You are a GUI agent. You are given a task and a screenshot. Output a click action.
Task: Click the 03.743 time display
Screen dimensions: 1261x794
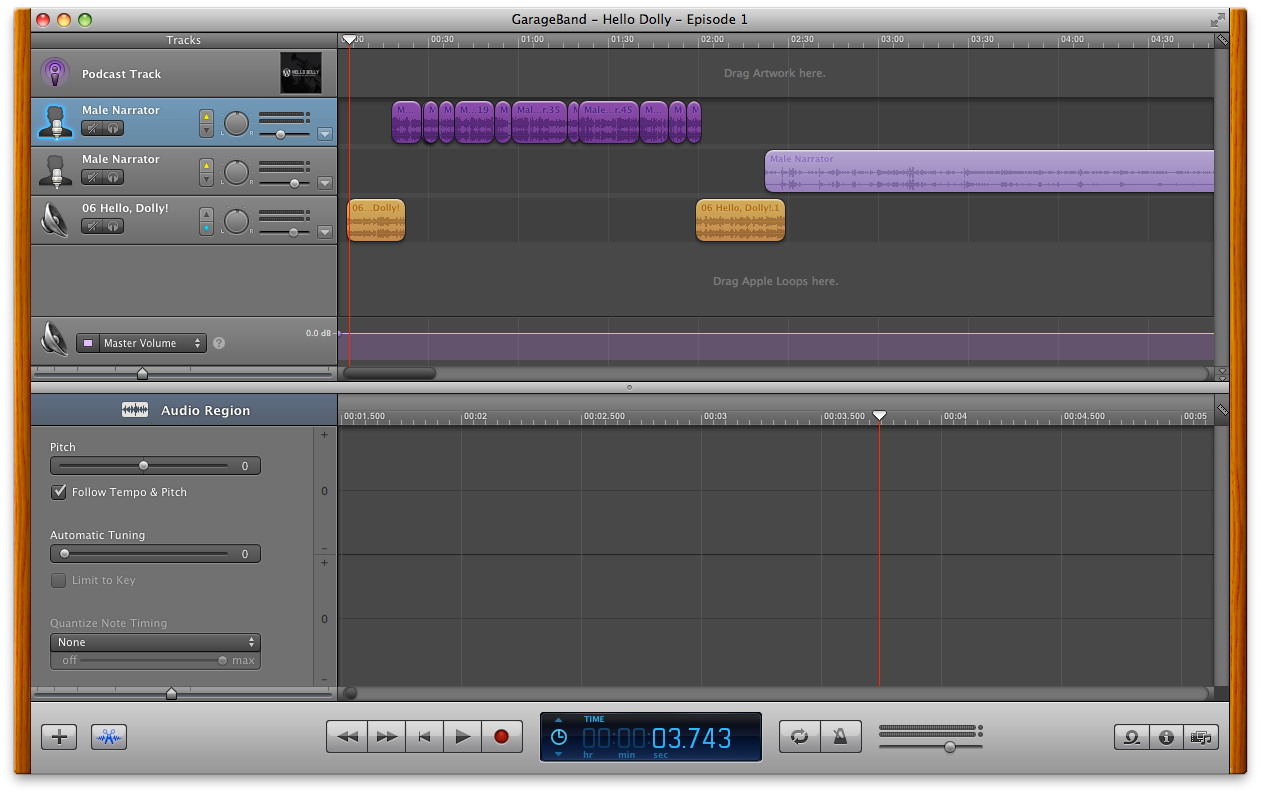coord(692,739)
